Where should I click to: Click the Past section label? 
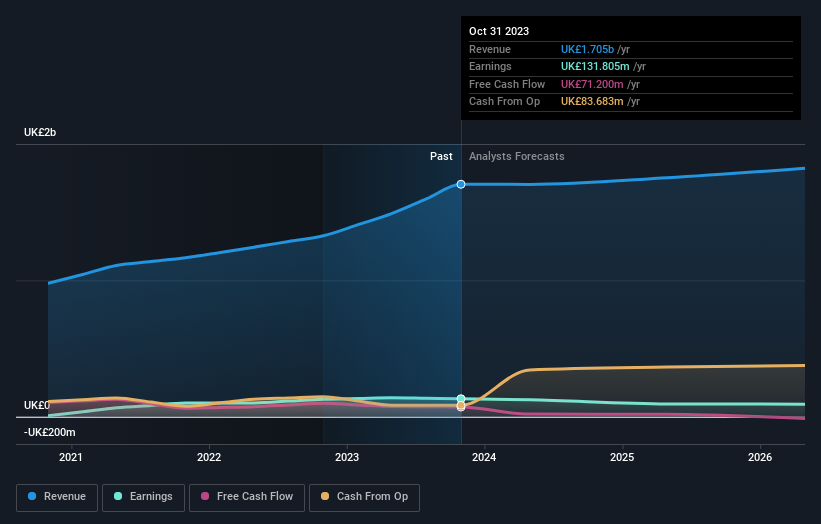[x=441, y=156]
